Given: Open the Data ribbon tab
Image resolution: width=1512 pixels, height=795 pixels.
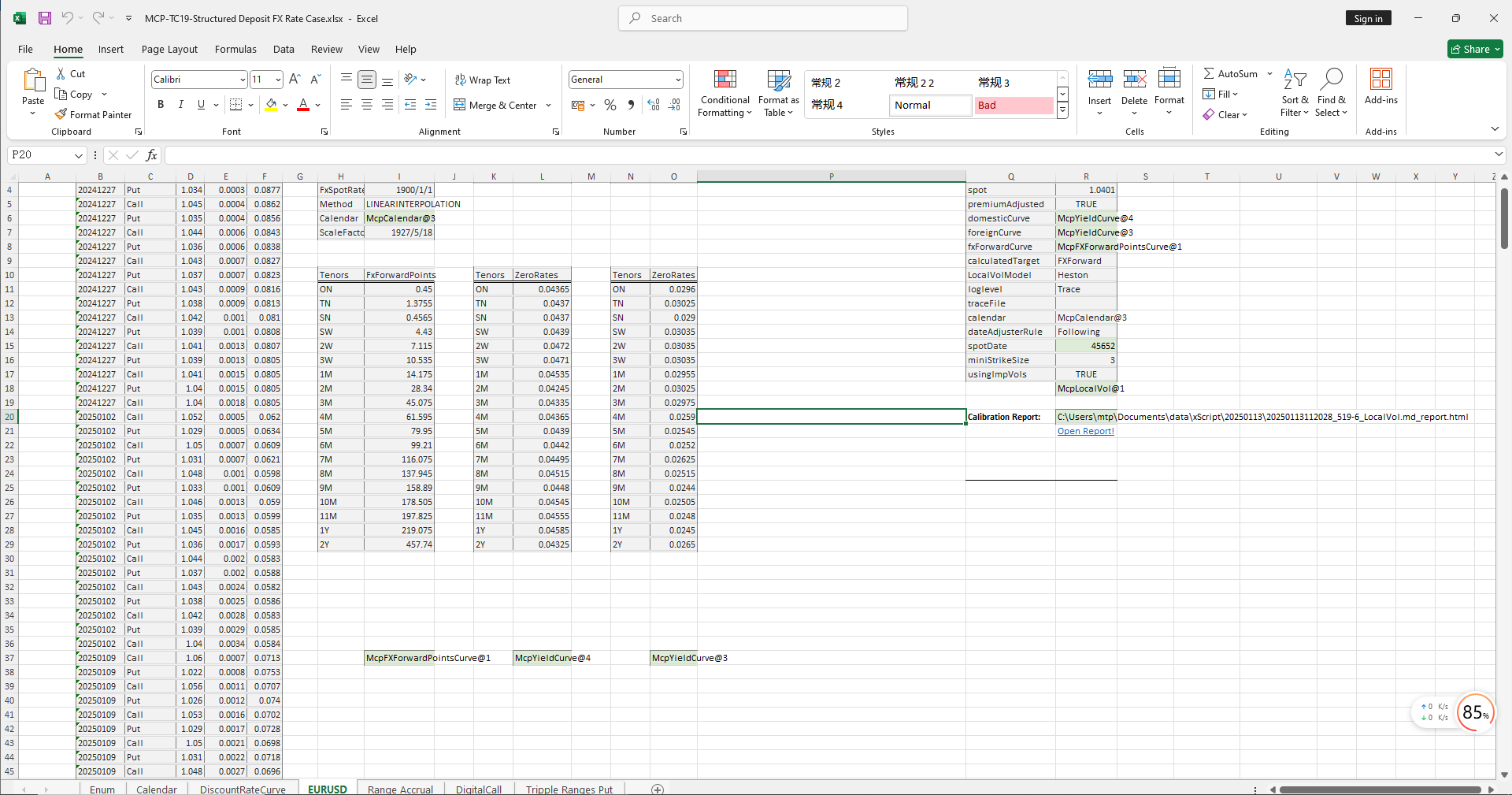Looking at the screenshot, I should [283, 49].
